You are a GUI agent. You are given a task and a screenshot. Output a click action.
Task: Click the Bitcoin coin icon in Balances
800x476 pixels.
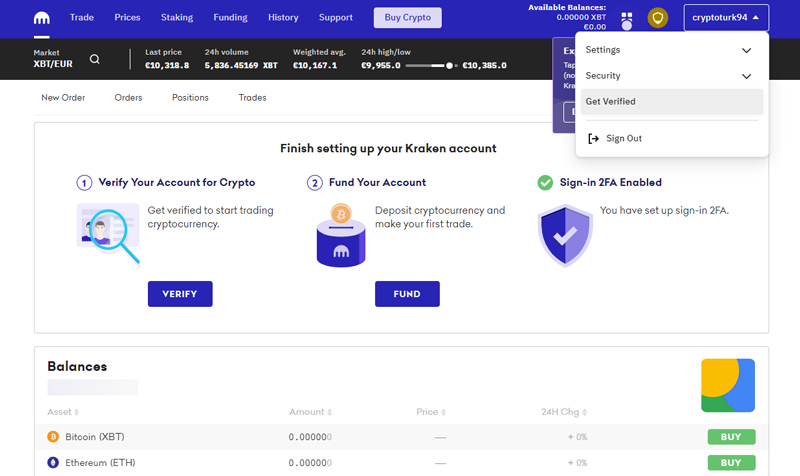click(53, 437)
